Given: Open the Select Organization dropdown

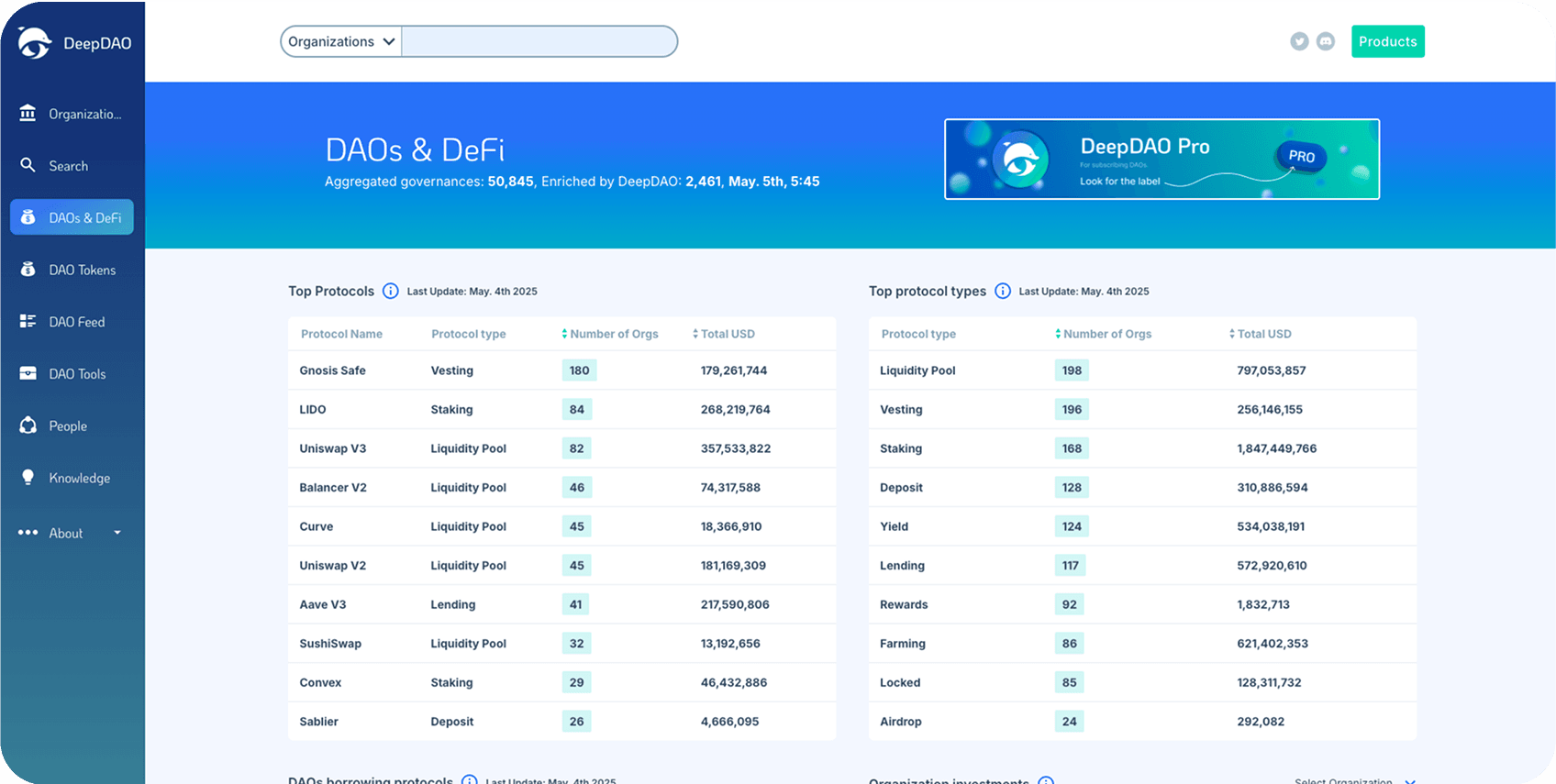Looking at the screenshot, I should tap(1353, 780).
